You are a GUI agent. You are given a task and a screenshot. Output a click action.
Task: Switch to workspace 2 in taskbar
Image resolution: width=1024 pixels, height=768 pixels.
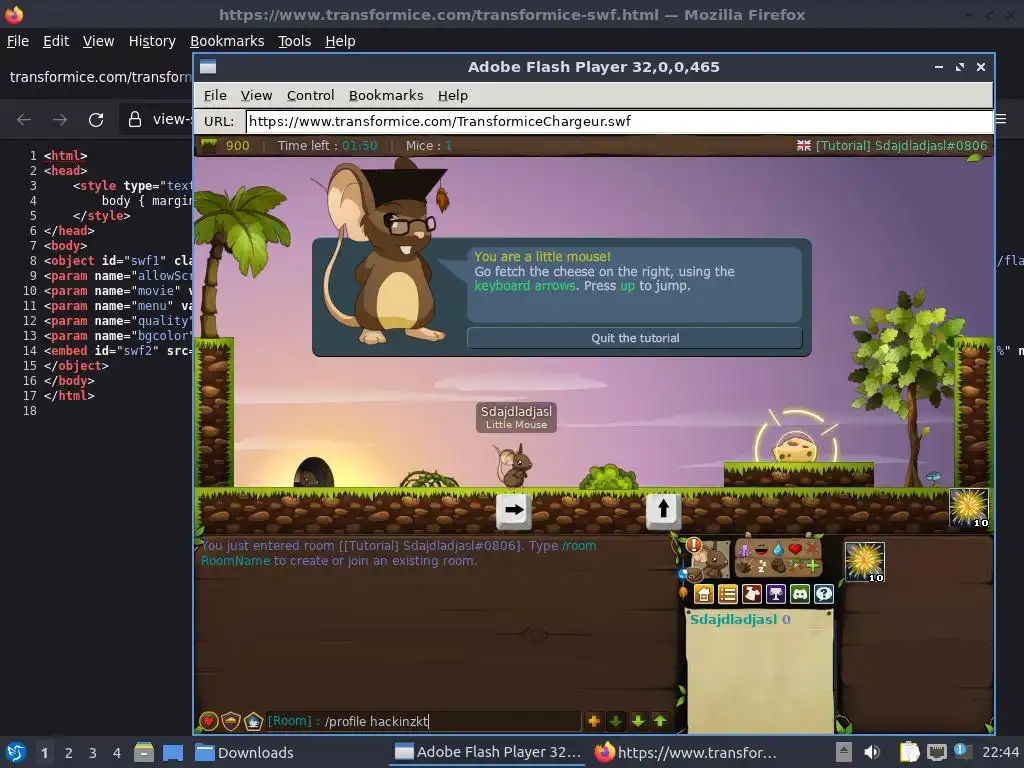pyautogui.click(x=69, y=753)
